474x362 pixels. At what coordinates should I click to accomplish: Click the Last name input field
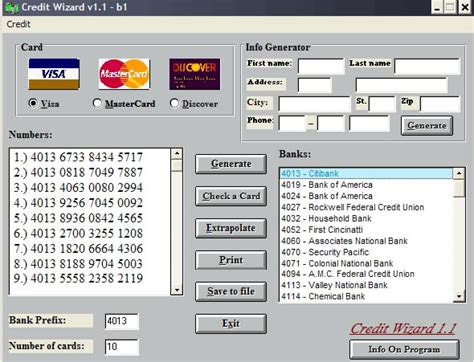click(427, 66)
